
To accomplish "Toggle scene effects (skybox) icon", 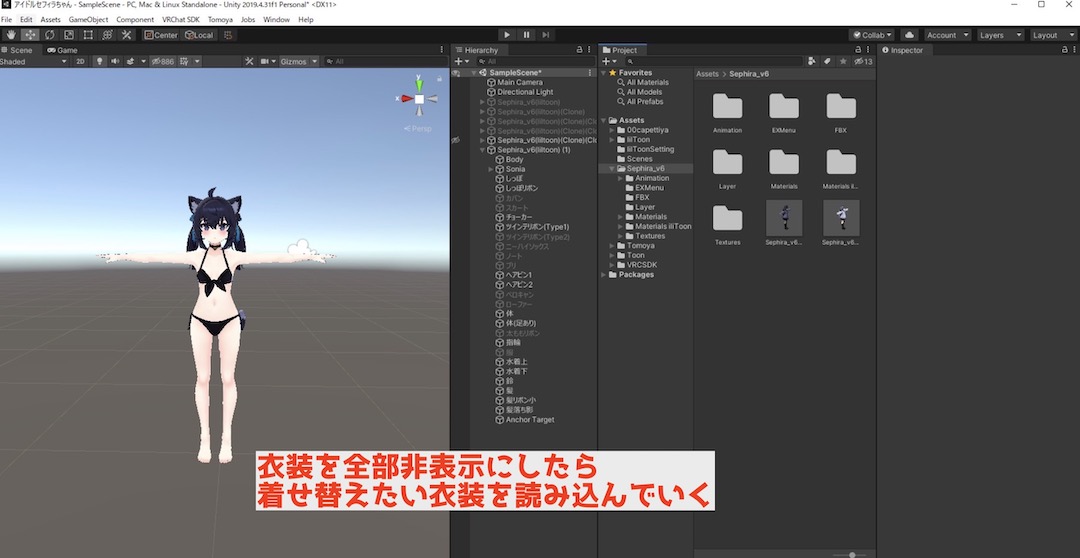I will [130, 61].
